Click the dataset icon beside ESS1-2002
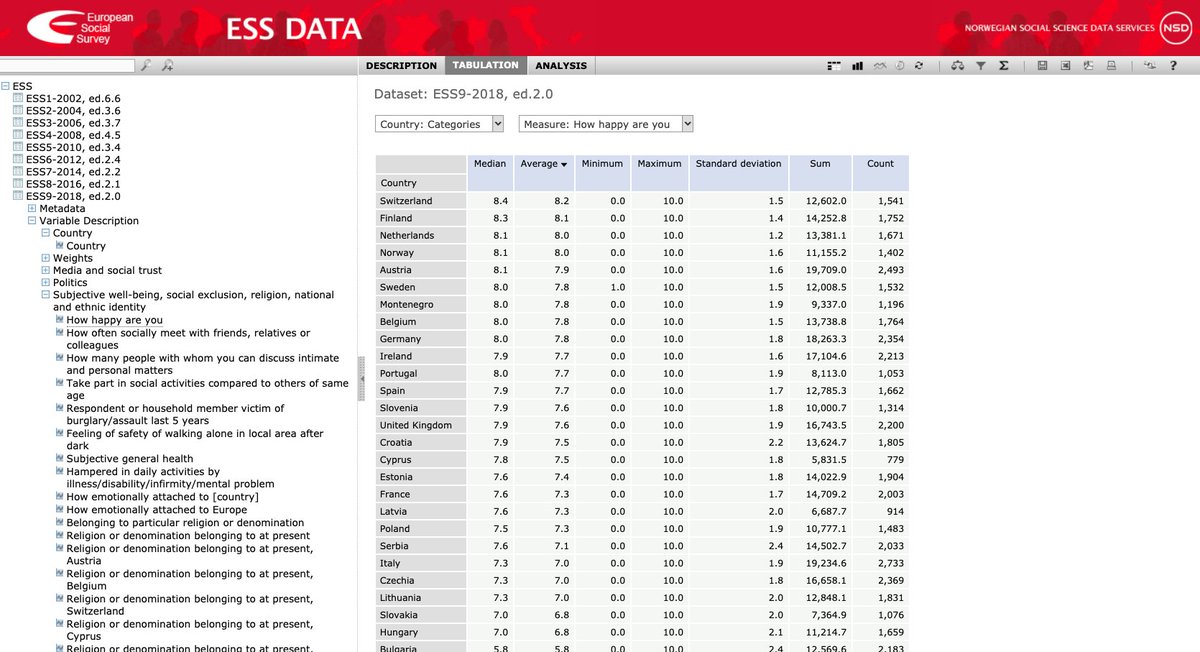 pyautogui.click(x=18, y=98)
